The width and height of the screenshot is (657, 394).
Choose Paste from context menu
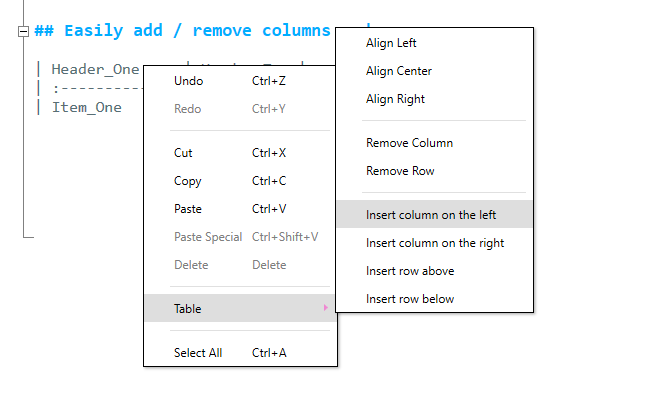[x=241, y=209]
